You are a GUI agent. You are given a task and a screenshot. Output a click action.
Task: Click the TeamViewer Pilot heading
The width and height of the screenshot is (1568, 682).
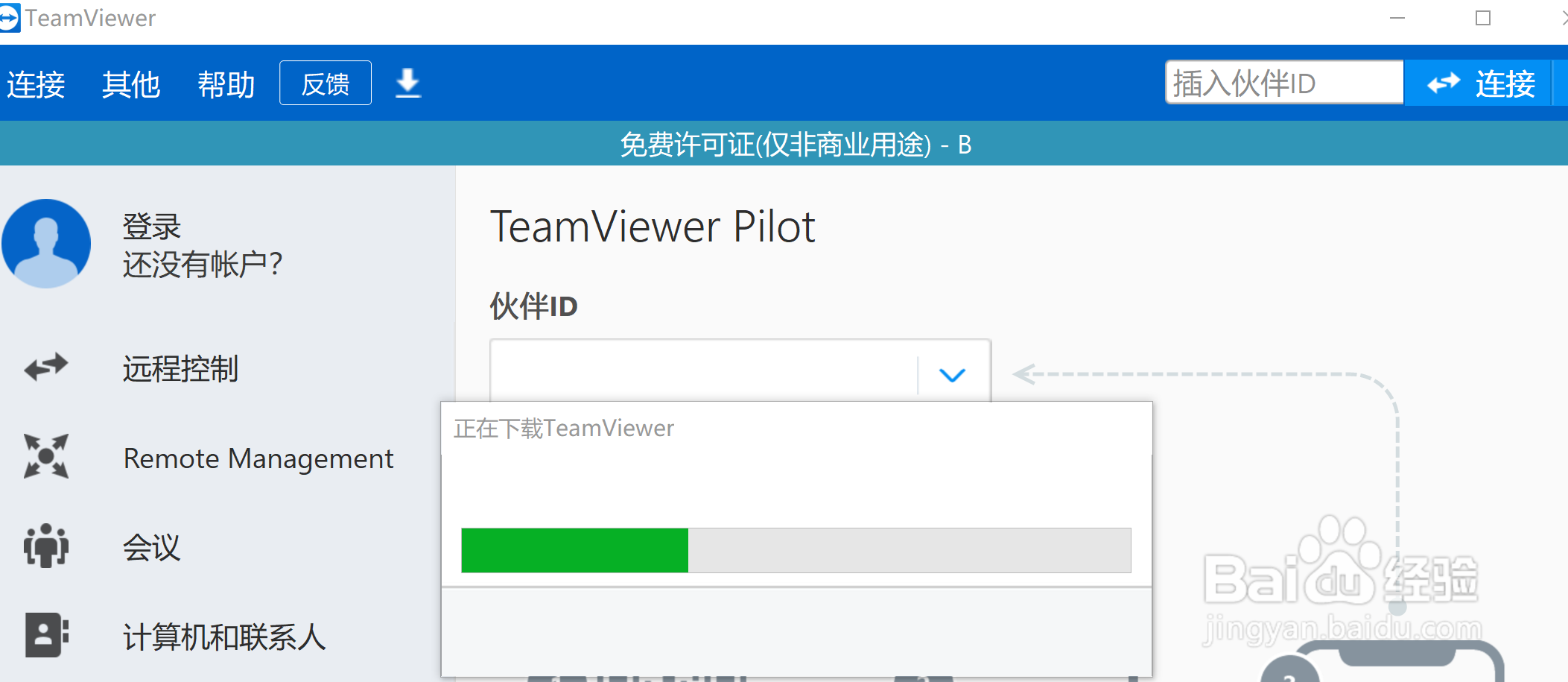tap(653, 227)
